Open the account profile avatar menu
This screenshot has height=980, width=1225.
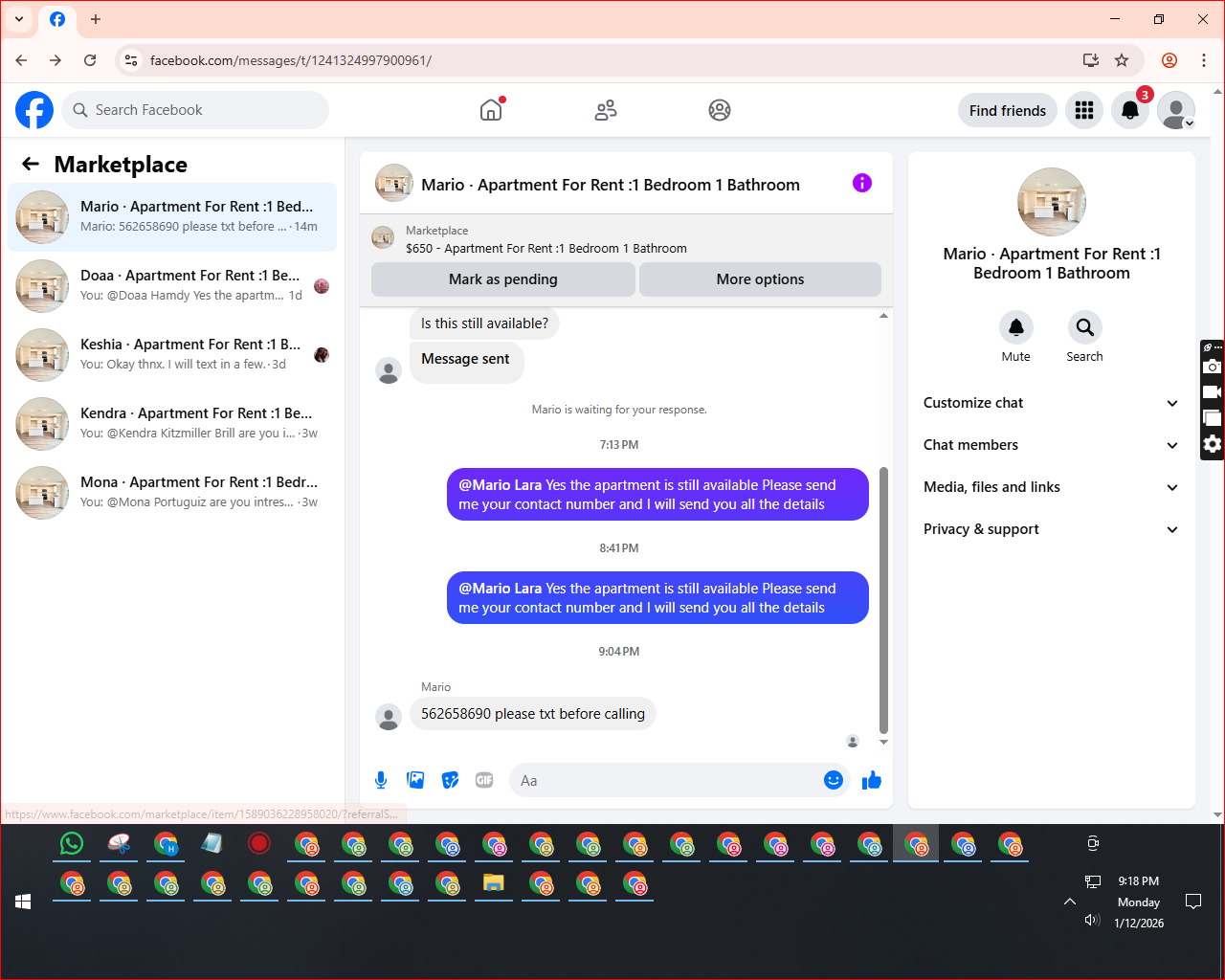(x=1176, y=110)
